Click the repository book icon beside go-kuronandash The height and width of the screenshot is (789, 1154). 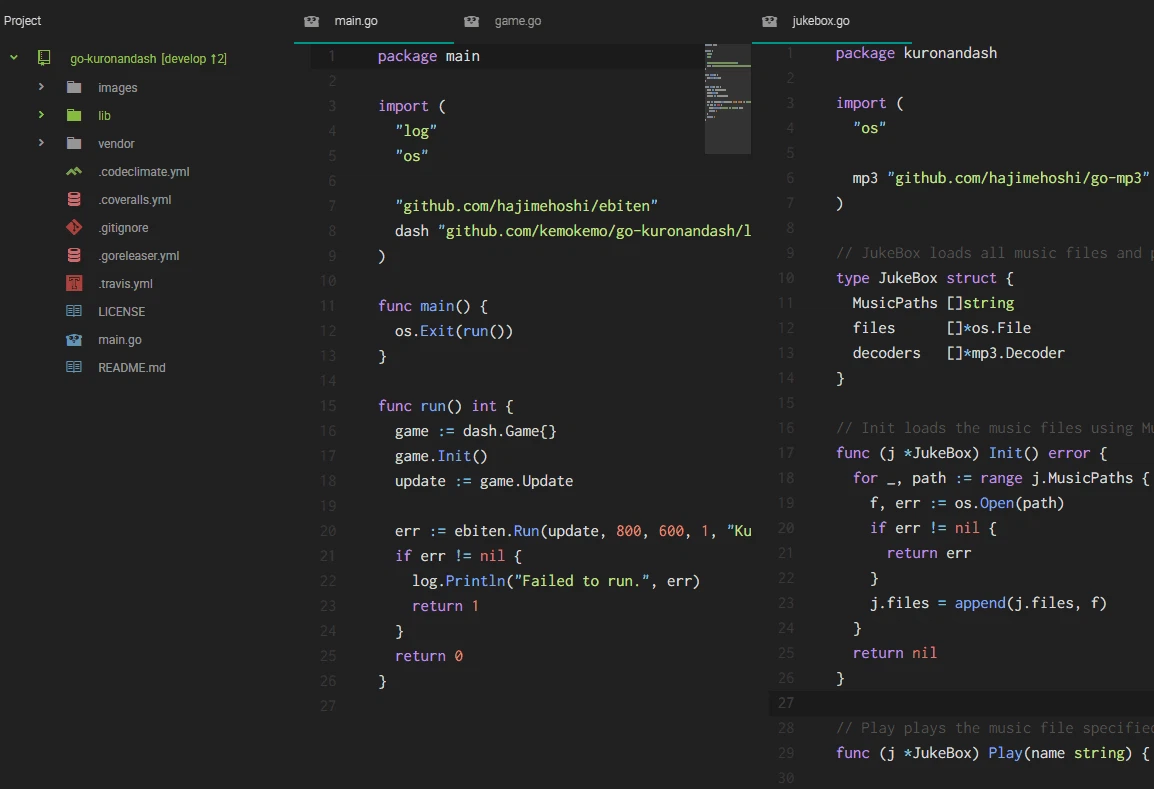(43, 58)
